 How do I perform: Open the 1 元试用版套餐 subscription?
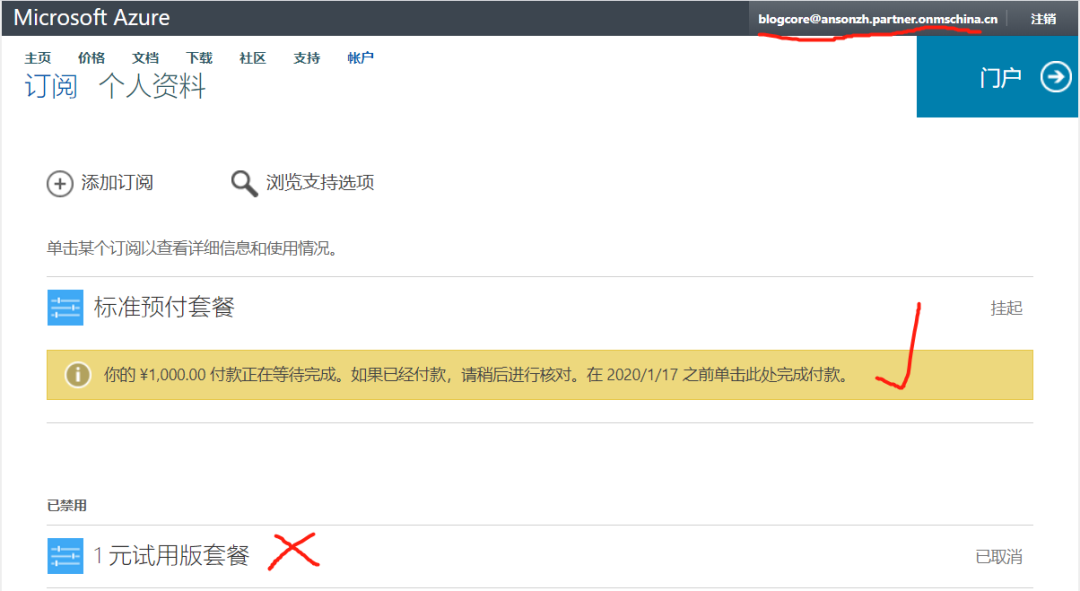(x=172, y=556)
